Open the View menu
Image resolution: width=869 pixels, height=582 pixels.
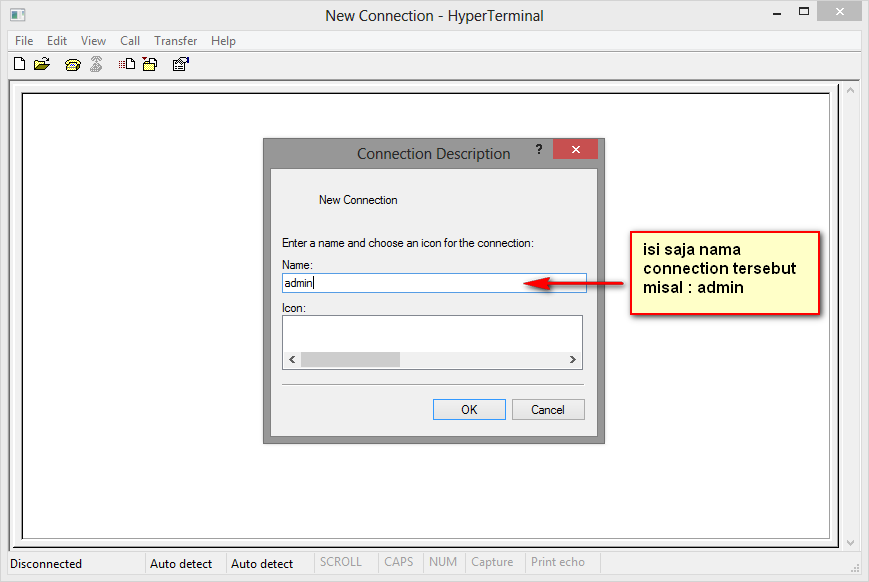pyautogui.click(x=93, y=41)
